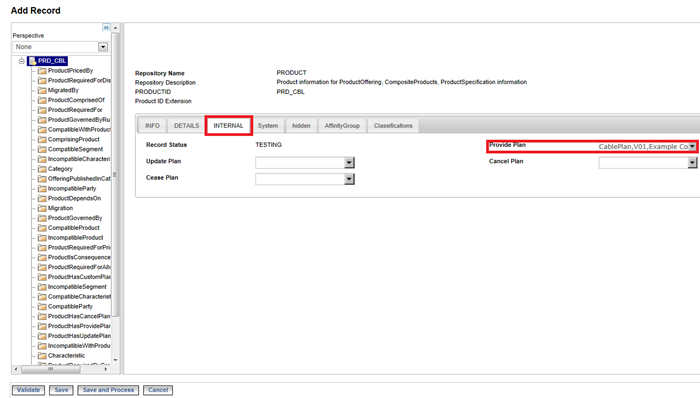Click the tree horizontal scrollbar thumb
The width and height of the screenshot is (700, 398).
(x=50, y=369)
